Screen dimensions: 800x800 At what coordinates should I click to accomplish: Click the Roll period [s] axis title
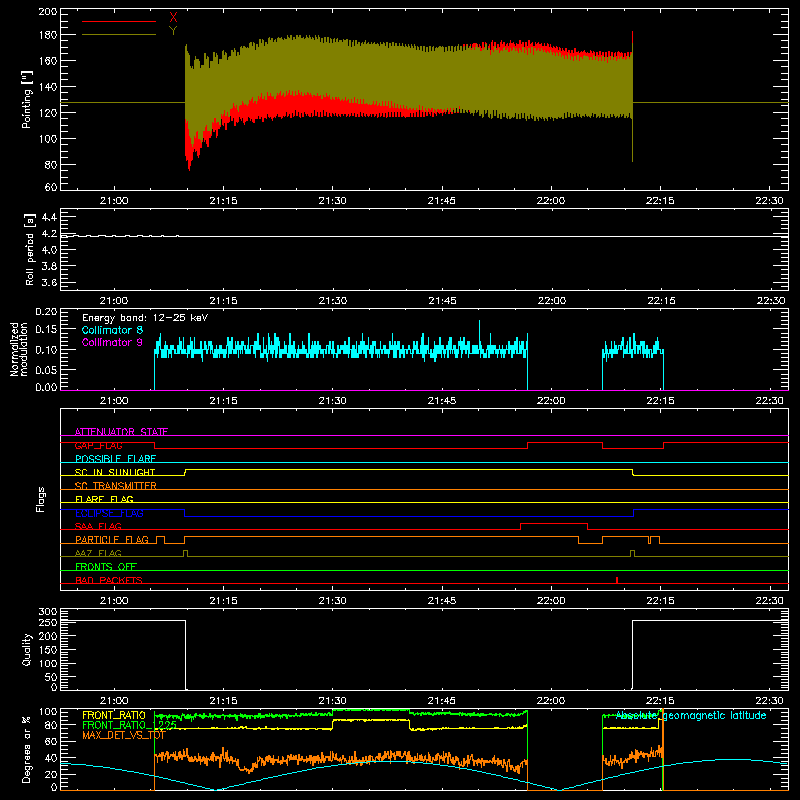pyautogui.click(x=29, y=249)
